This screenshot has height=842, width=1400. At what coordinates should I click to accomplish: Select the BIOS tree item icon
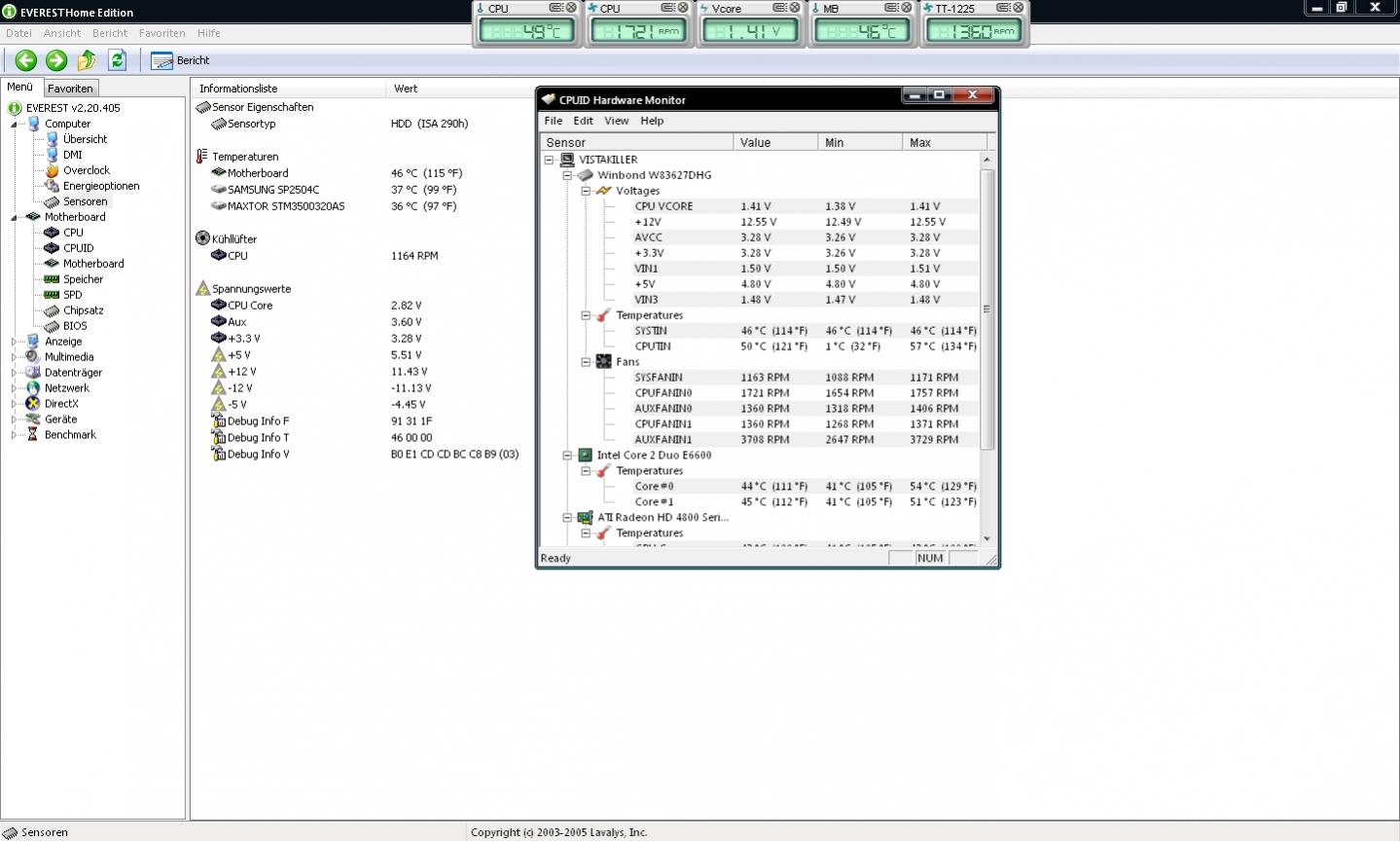tap(53, 326)
